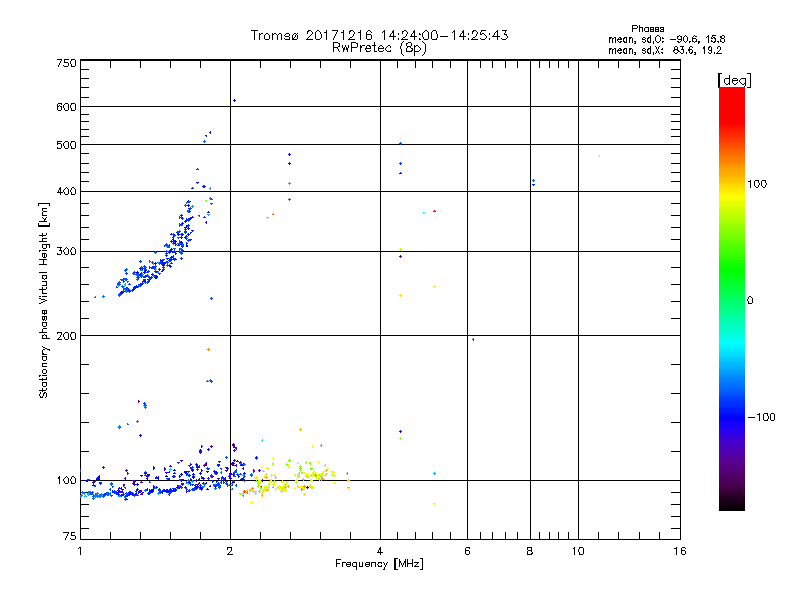Click the plot title 'Tromsø 20171216 14:24:00-14:25:43'
The width and height of the screenshot is (800, 600).
(379, 35)
